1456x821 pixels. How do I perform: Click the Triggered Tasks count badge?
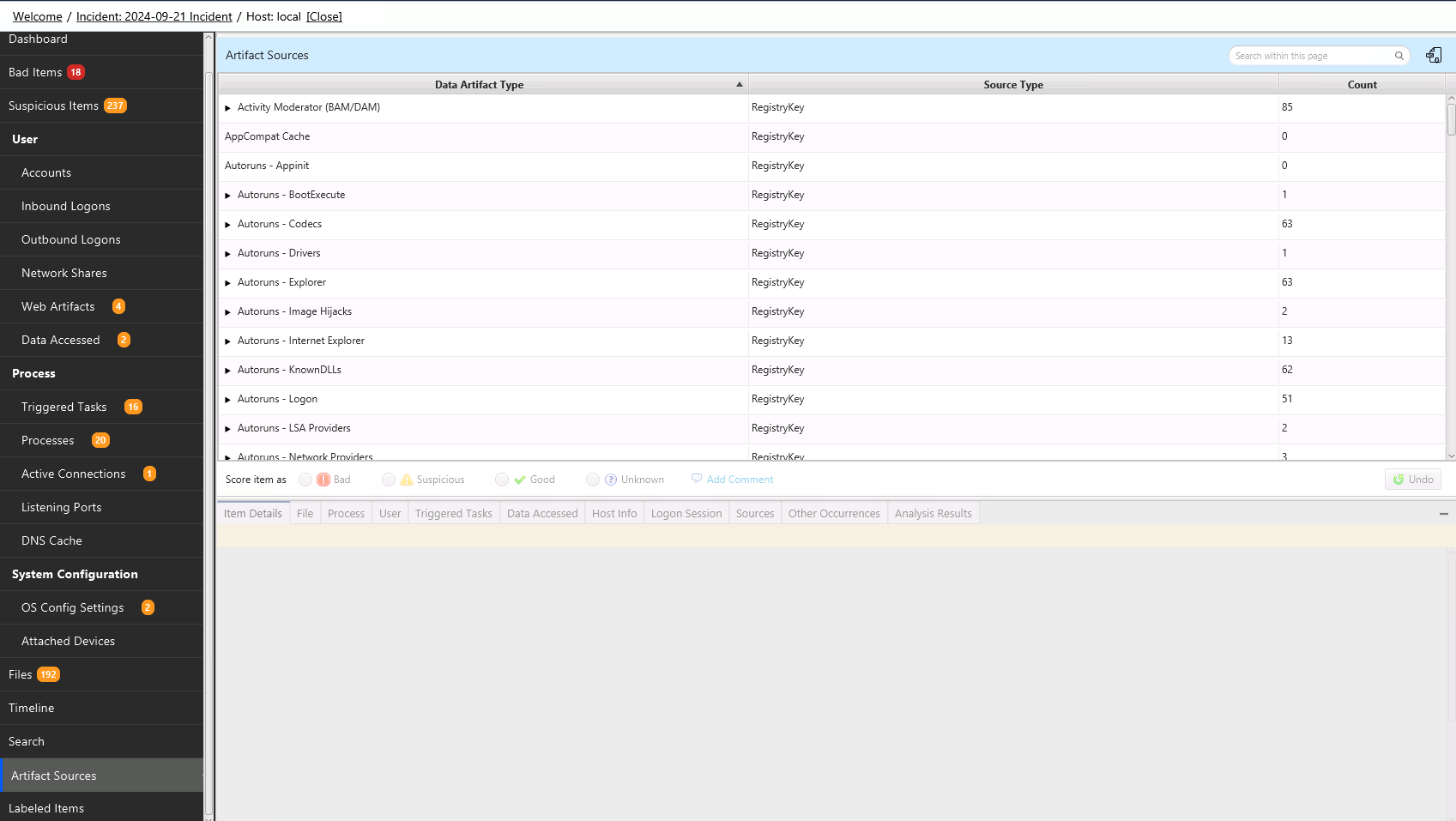click(133, 407)
